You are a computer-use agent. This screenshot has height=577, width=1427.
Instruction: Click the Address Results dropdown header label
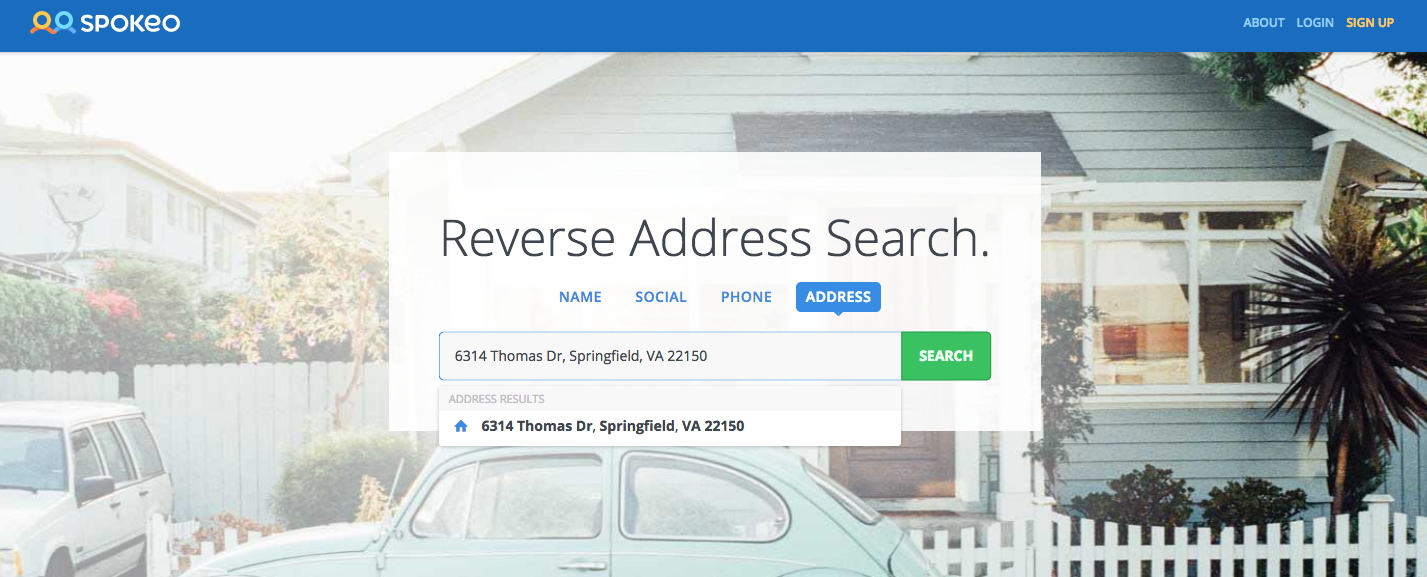coord(496,399)
